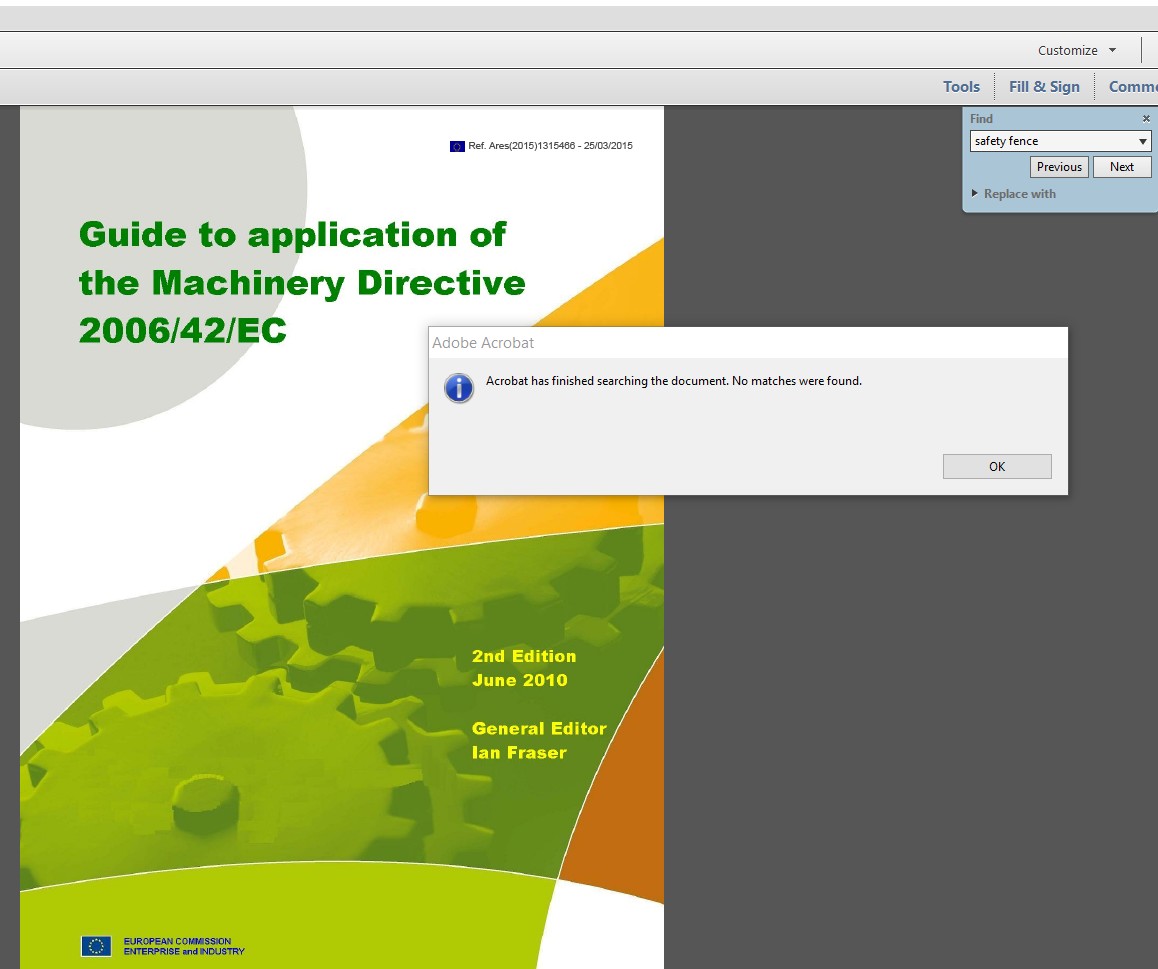This screenshot has height=969, width=1158.
Task: Click the green Machinery Directive title text
Action: pyautogui.click(x=302, y=283)
